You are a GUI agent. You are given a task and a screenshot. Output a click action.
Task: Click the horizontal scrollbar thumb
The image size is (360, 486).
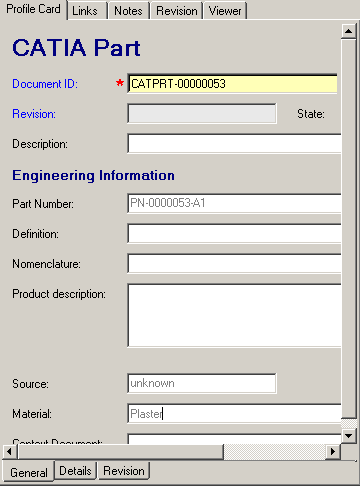coord(121,452)
